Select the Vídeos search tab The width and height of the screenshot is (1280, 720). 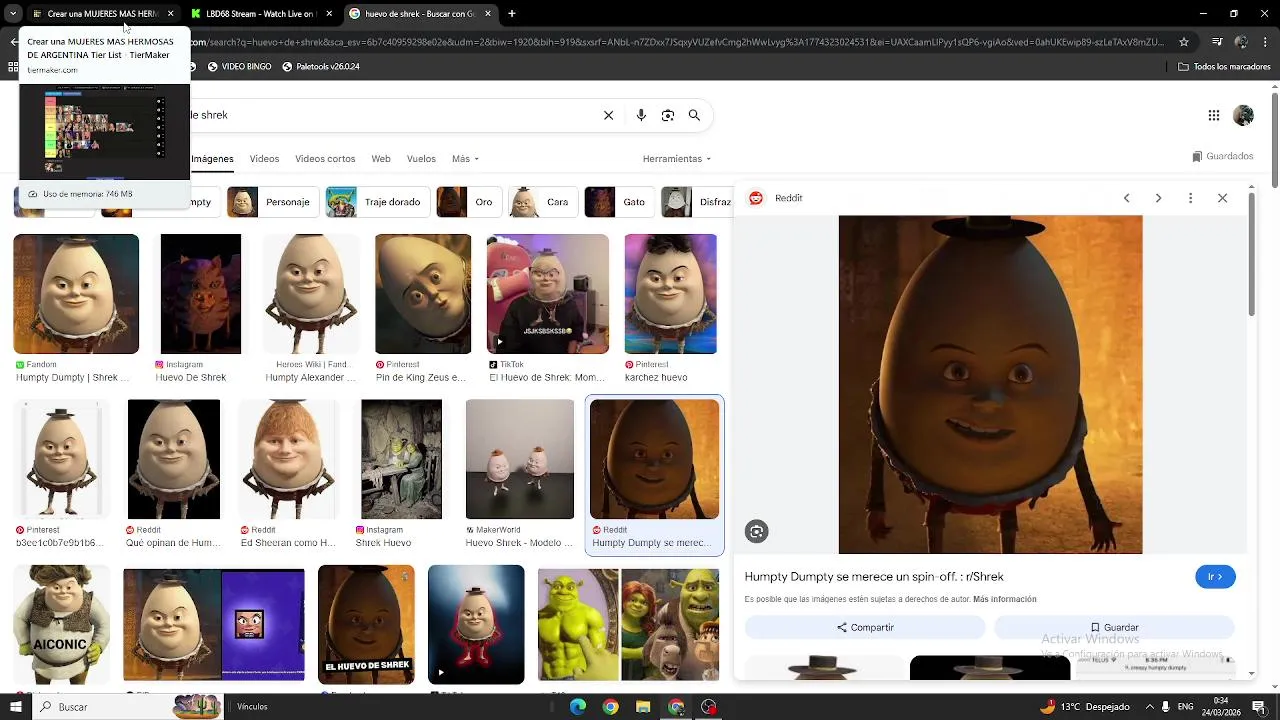pos(264,159)
